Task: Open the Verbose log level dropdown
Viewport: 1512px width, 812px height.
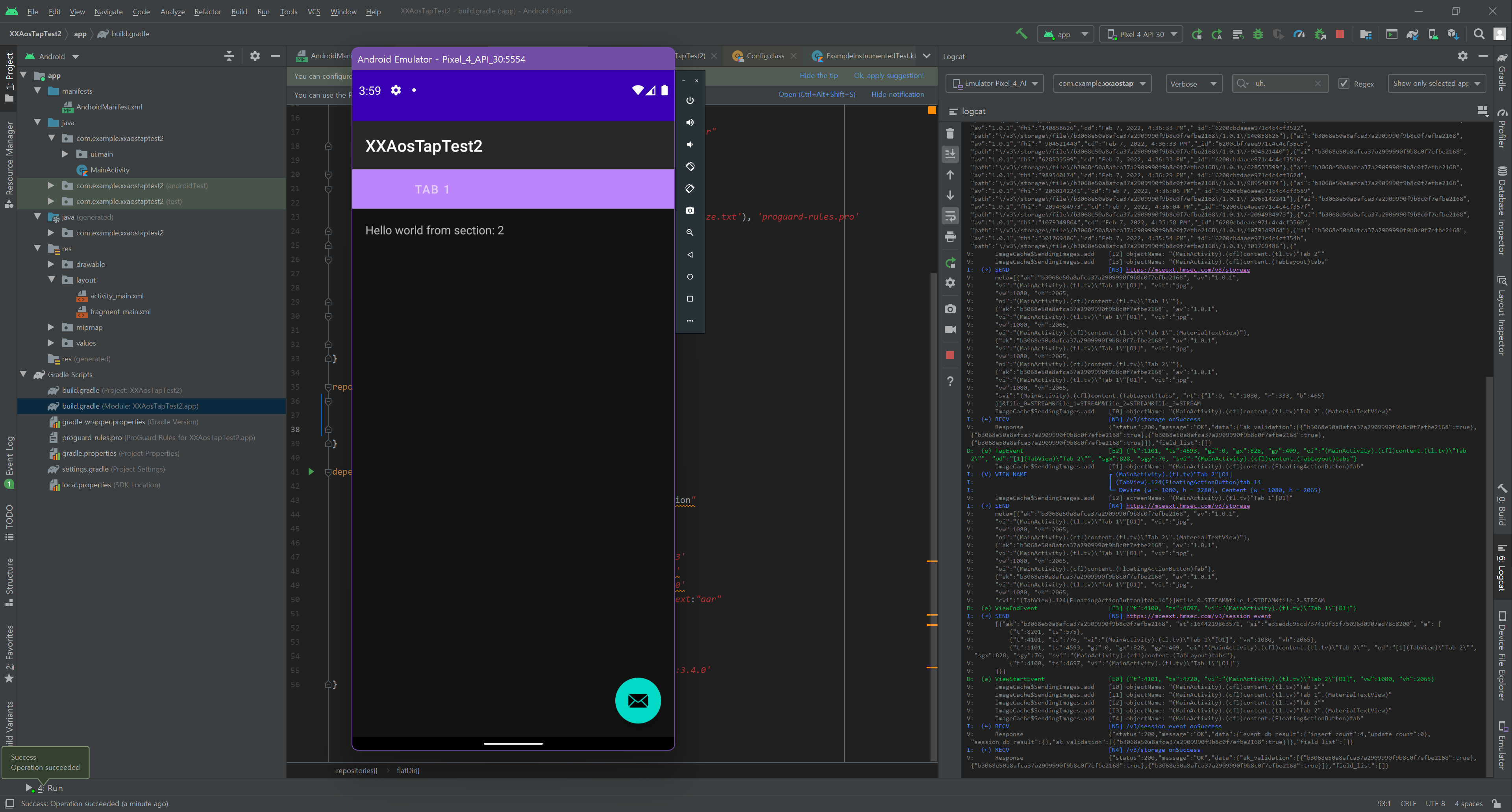Action: click(1193, 84)
